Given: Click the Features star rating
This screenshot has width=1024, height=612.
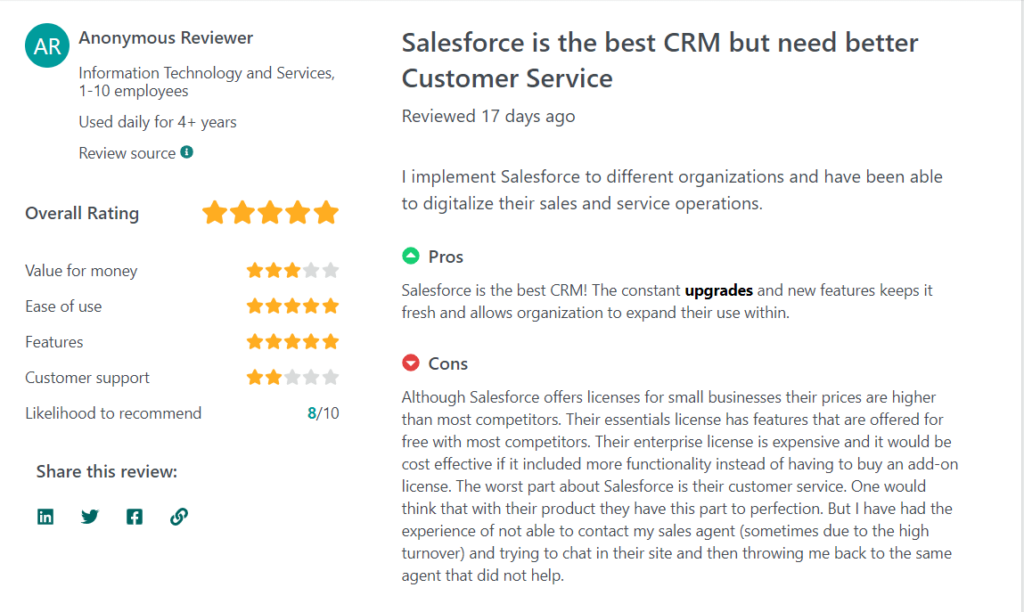Looking at the screenshot, I should click(293, 342).
